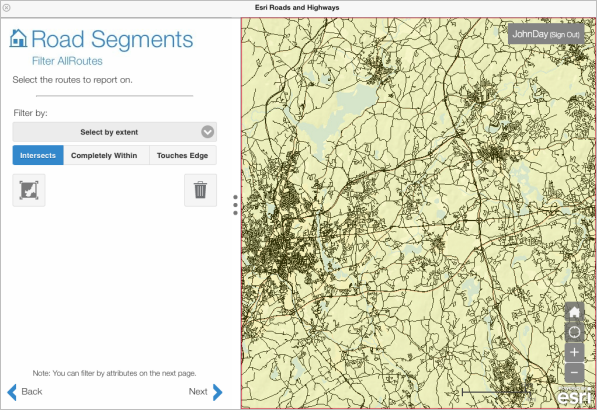The width and height of the screenshot is (597, 410).
Task: Click the Next navigation button
Action: click(x=206, y=392)
